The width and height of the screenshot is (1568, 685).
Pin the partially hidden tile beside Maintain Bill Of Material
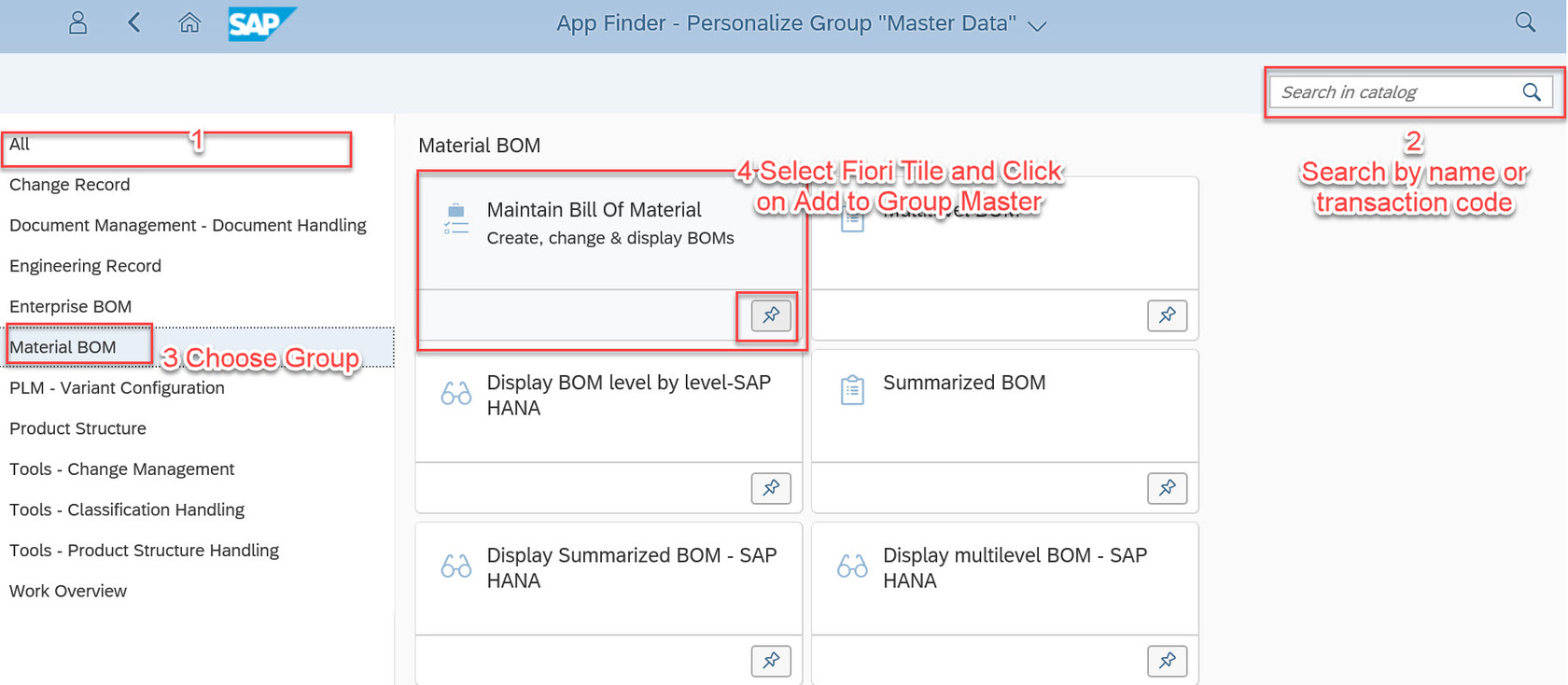(1167, 315)
